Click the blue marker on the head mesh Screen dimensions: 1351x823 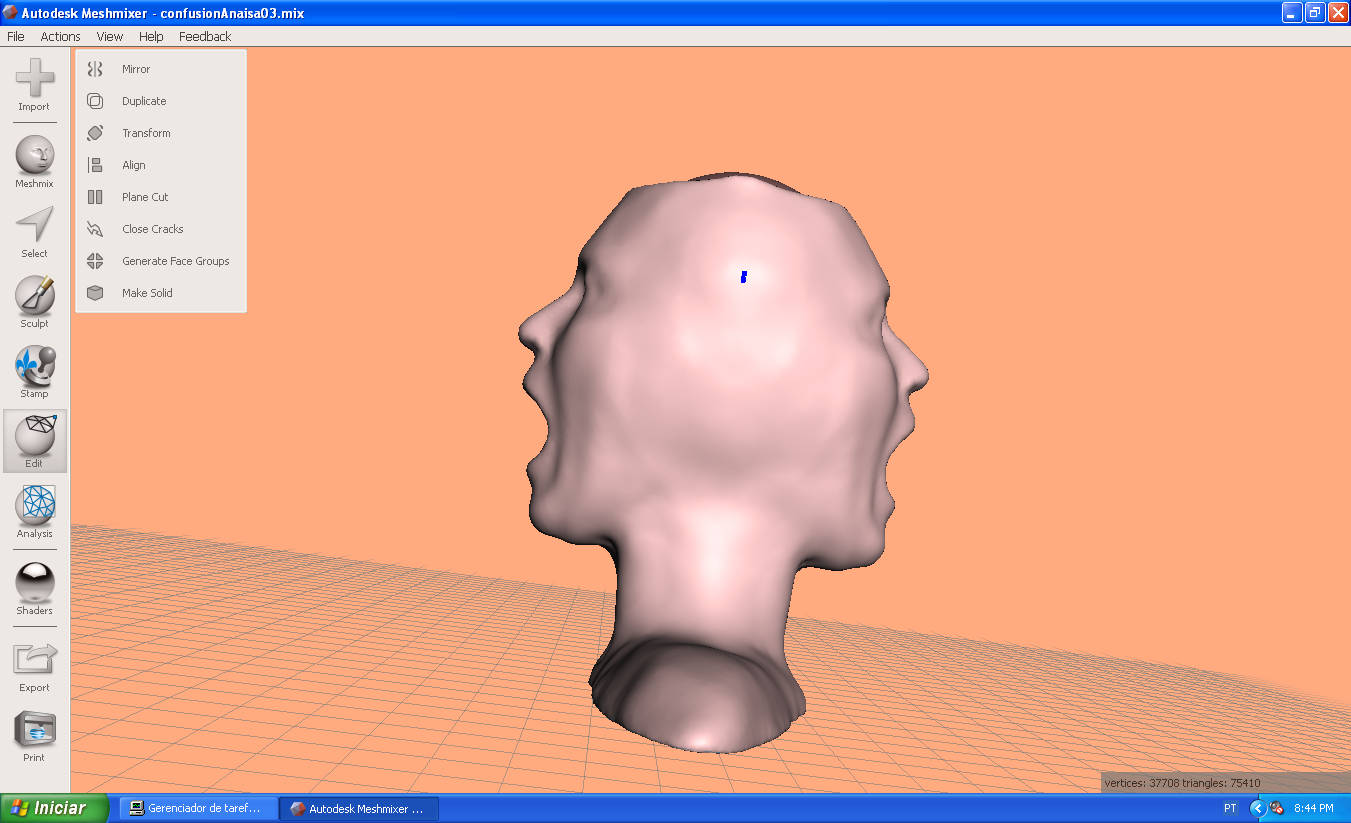[x=744, y=277]
